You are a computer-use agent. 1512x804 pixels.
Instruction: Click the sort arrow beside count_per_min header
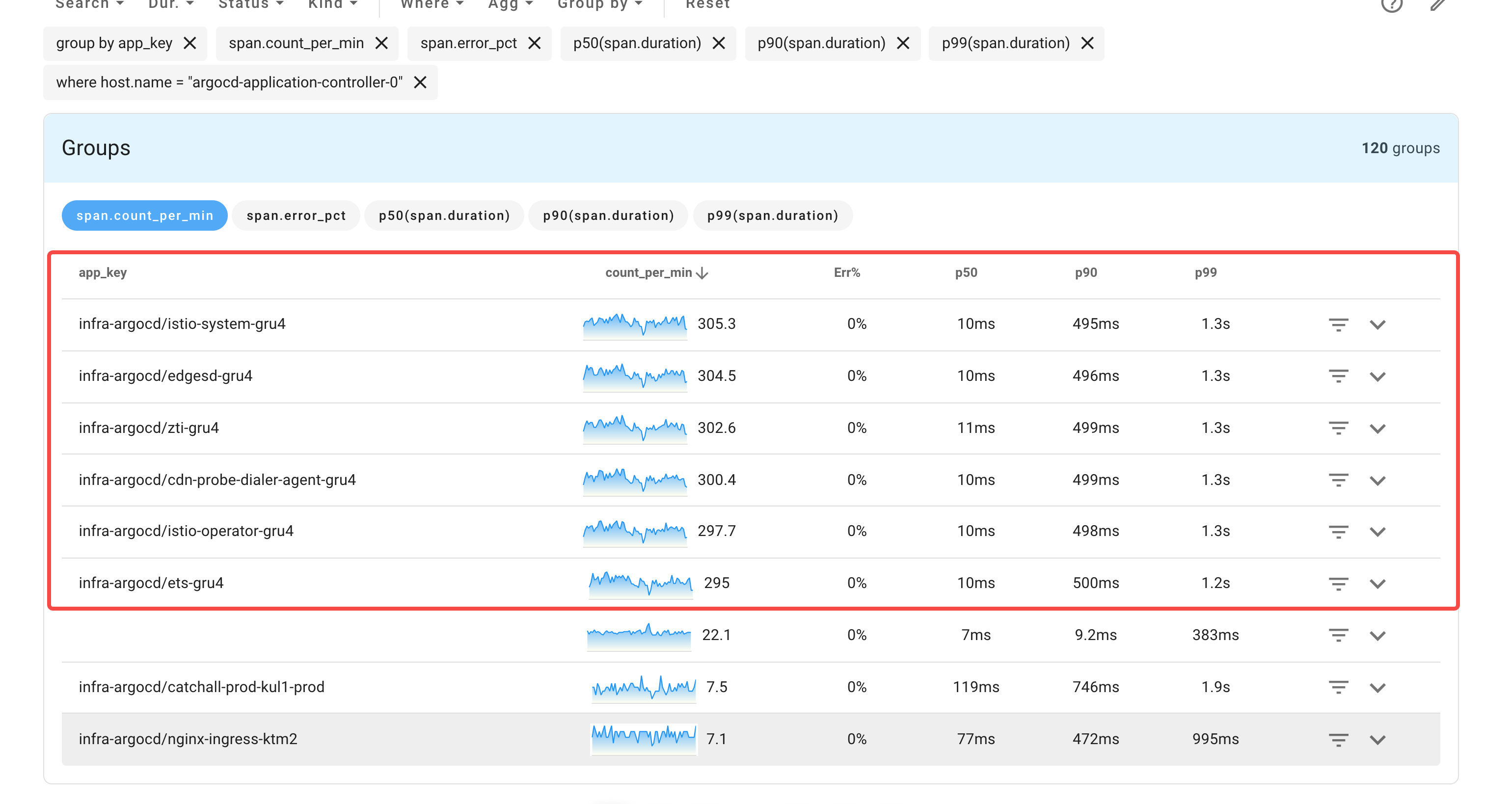pyautogui.click(x=702, y=272)
